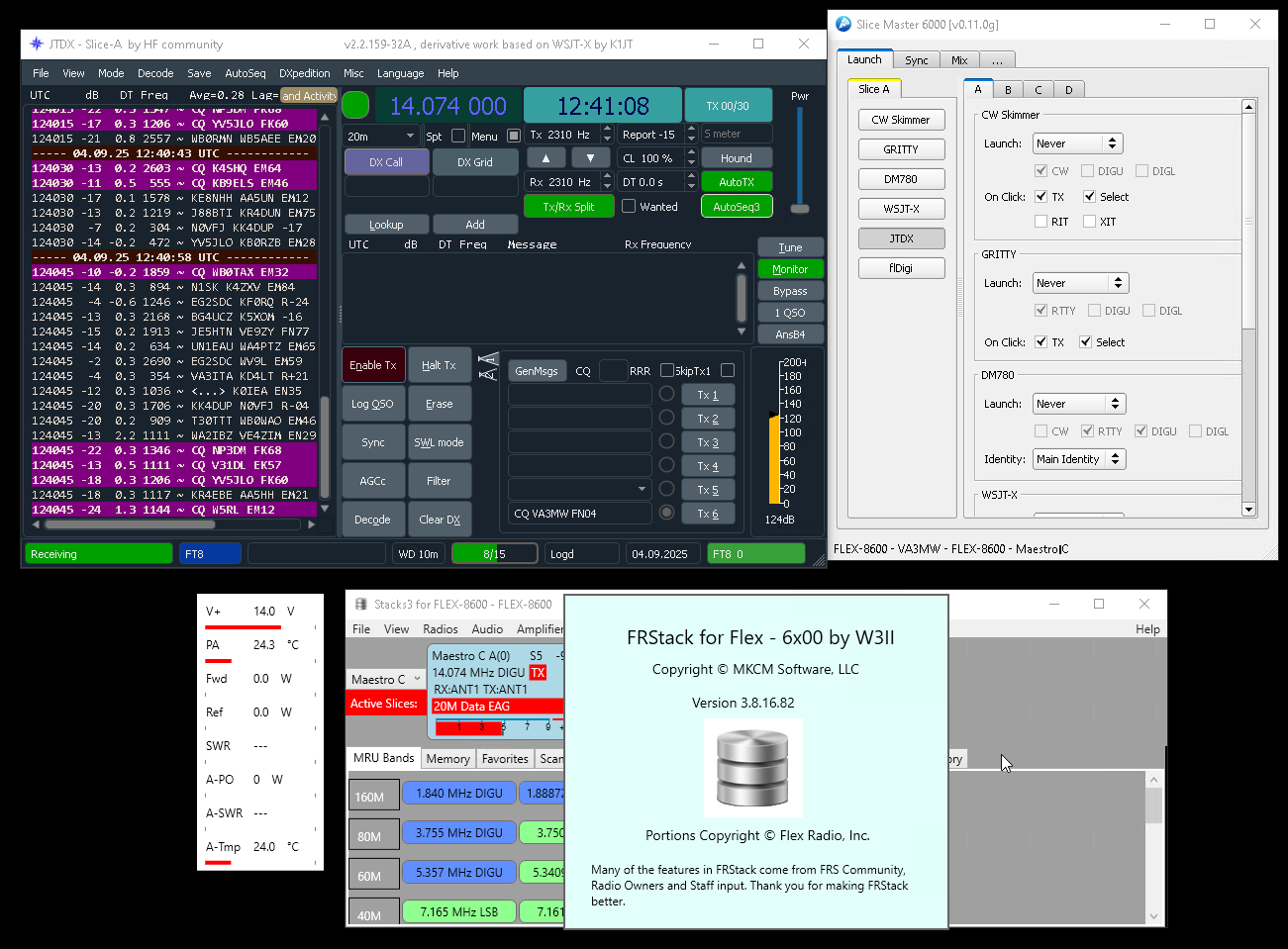Click the Enable Tx button
Image resolution: width=1288 pixels, height=949 pixels.
(373, 365)
